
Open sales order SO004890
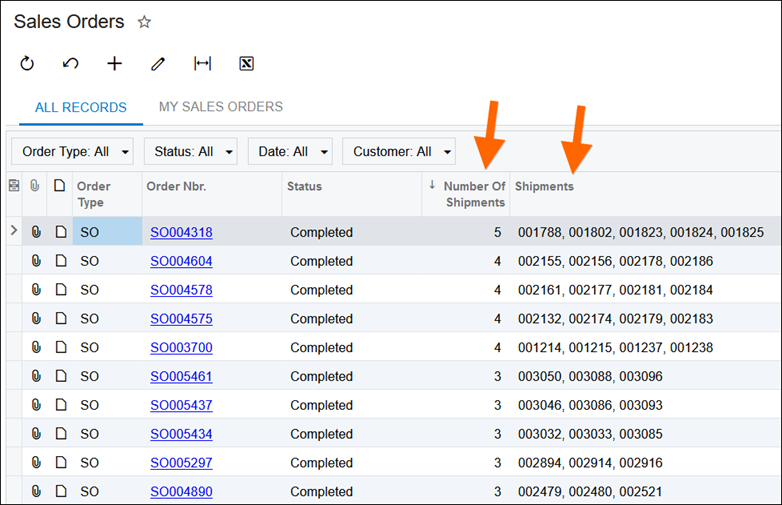pyautogui.click(x=182, y=492)
